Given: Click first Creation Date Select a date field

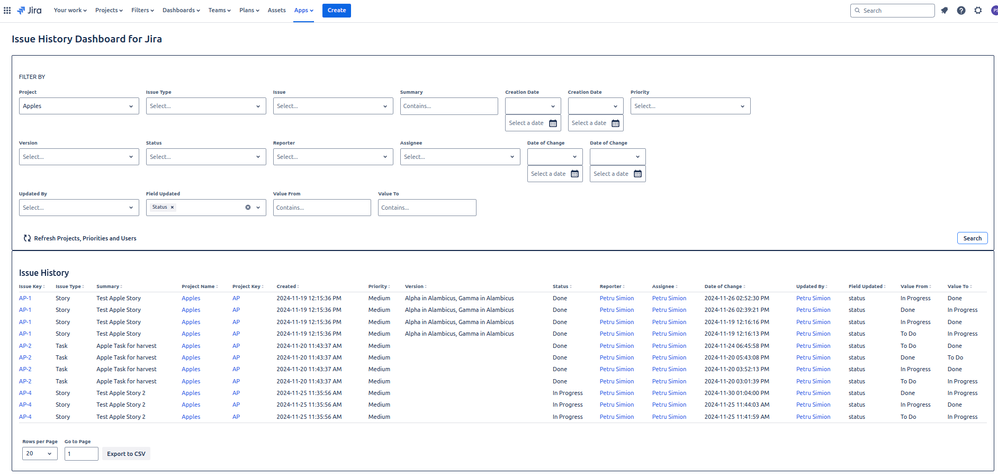Looking at the screenshot, I should click(x=533, y=123).
